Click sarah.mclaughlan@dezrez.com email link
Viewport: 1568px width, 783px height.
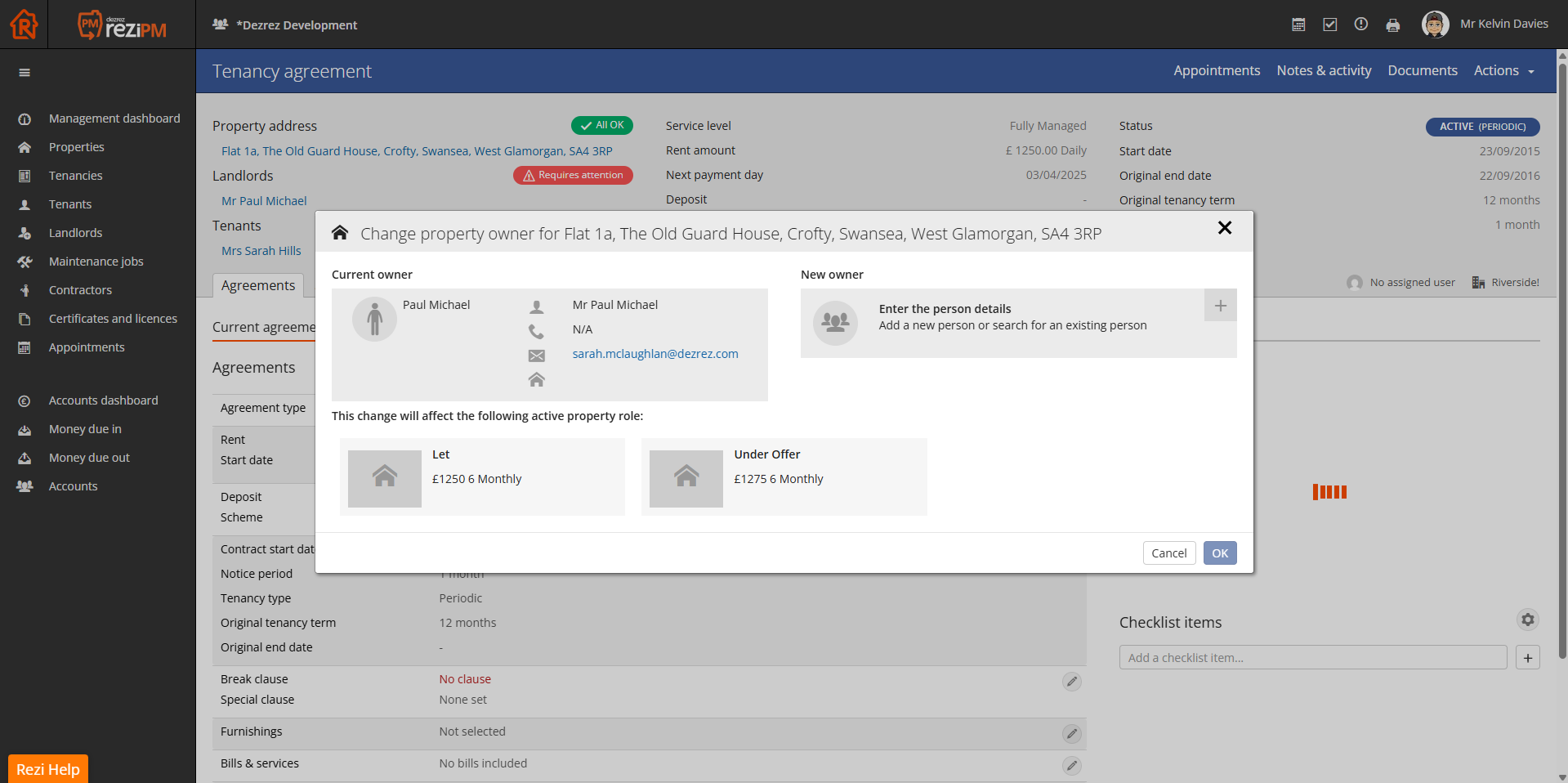pos(655,354)
